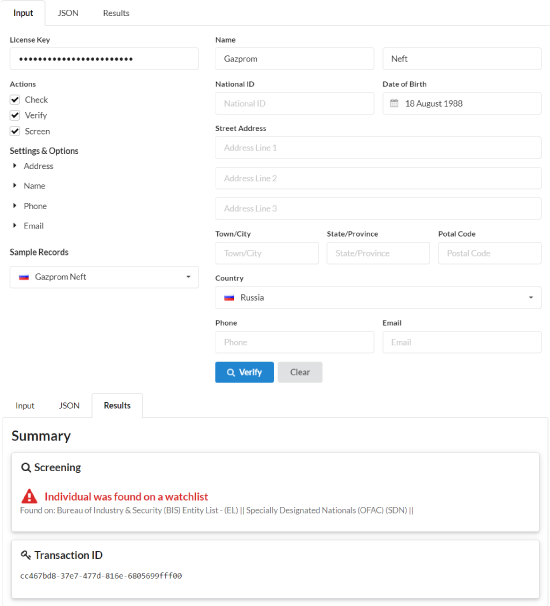
Task: Open the top Results tab
Action: tap(116, 13)
